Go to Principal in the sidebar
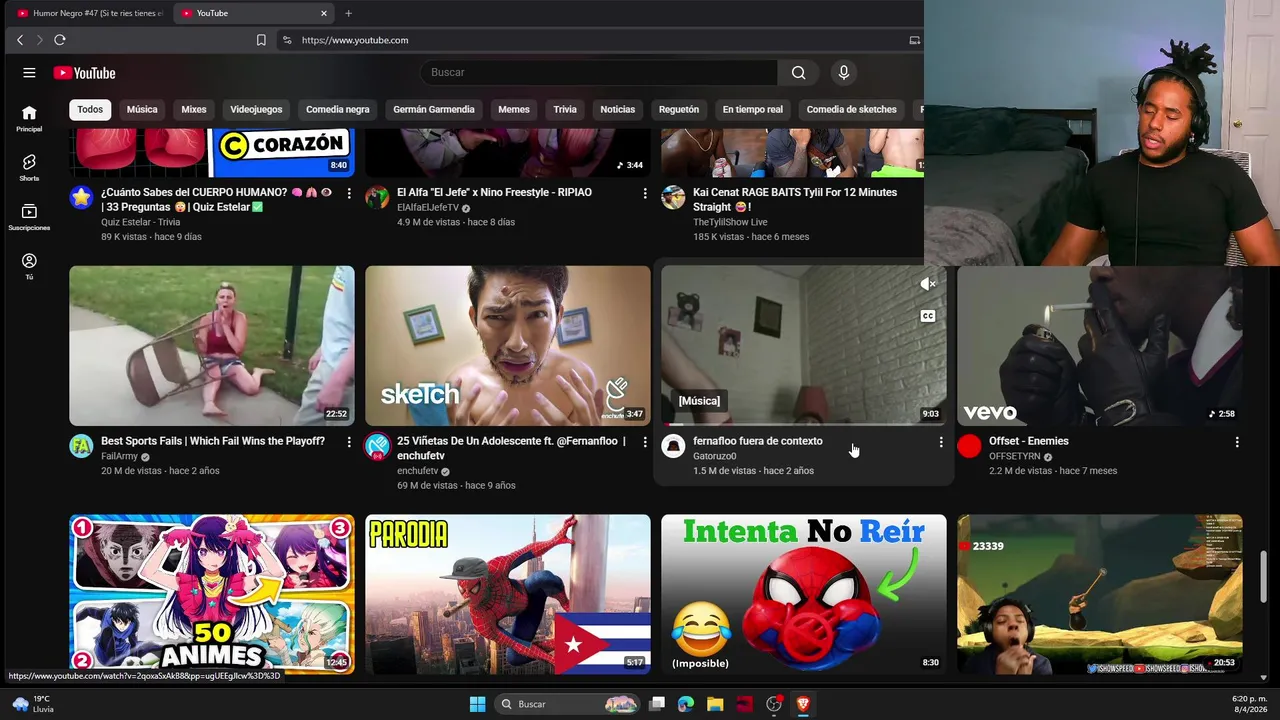This screenshot has width=1280, height=720. 29,119
